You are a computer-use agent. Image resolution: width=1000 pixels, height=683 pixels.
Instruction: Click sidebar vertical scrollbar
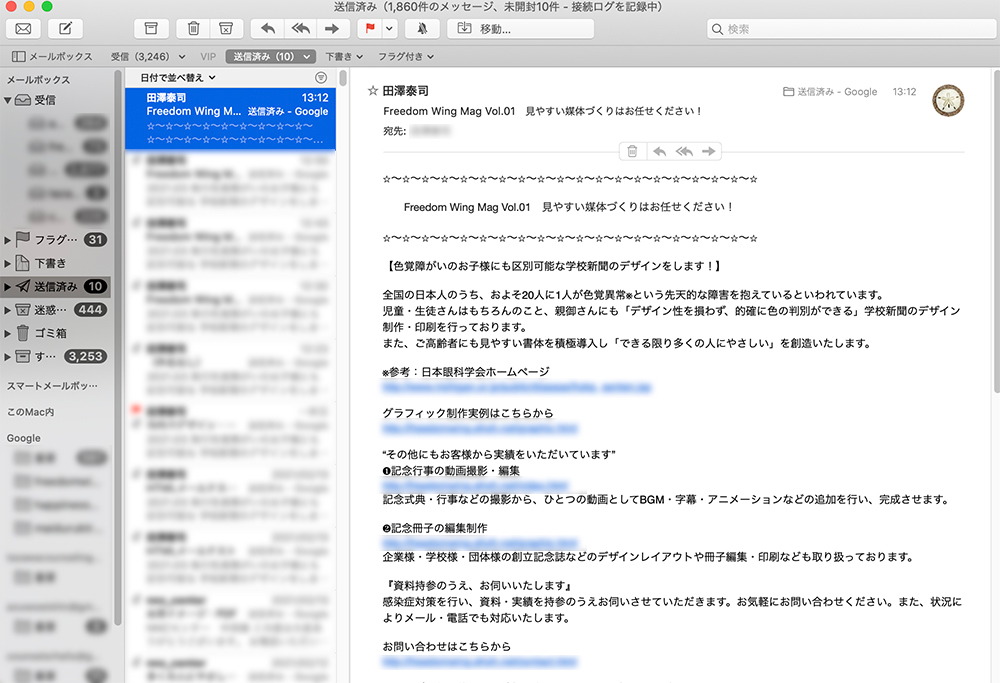(x=117, y=348)
